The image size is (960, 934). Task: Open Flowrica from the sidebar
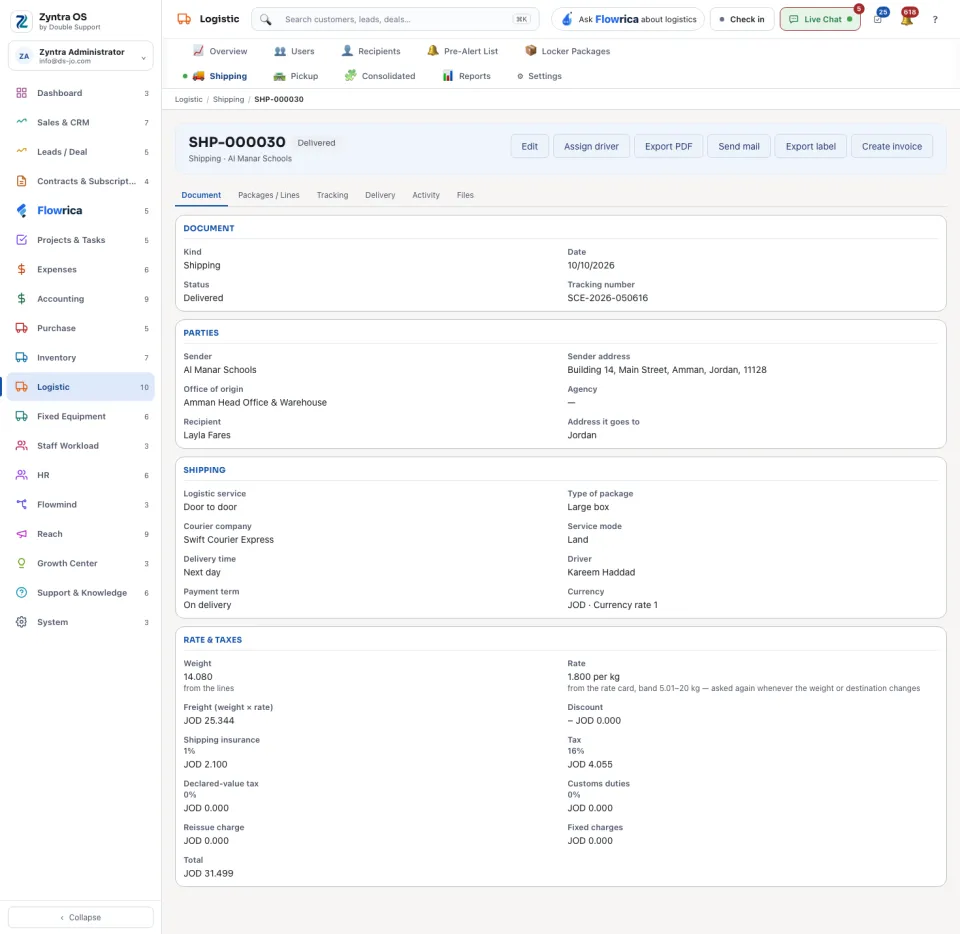pos(80,211)
